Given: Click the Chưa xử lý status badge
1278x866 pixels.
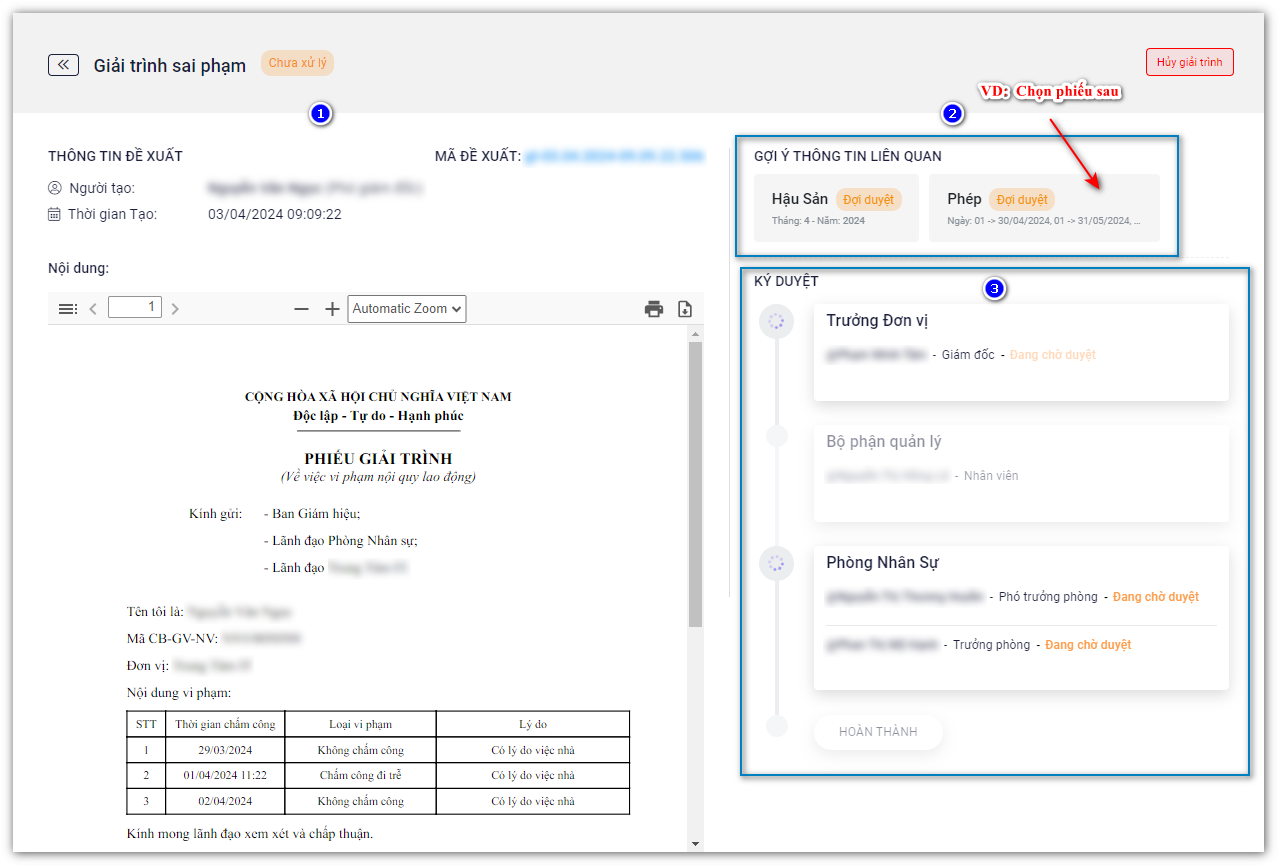Looking at the screenshot, I should [297, 63].
